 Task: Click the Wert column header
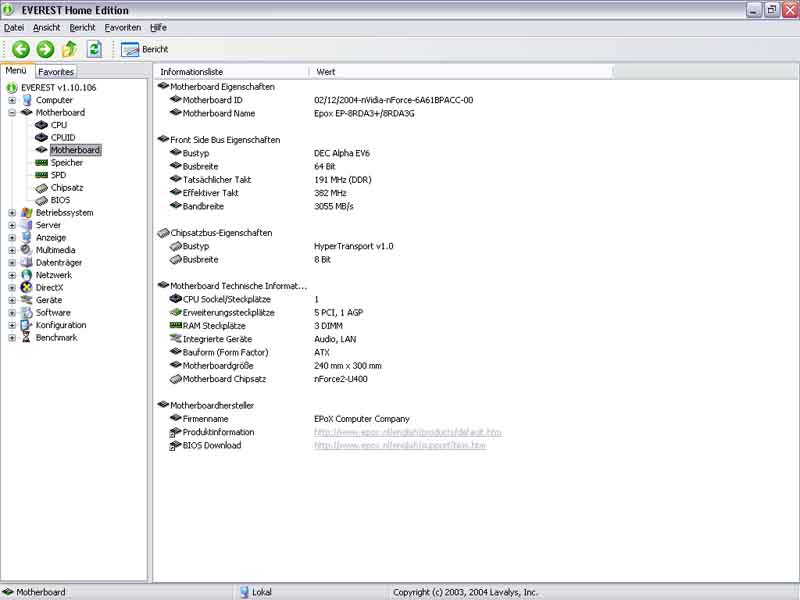(461, 72)
